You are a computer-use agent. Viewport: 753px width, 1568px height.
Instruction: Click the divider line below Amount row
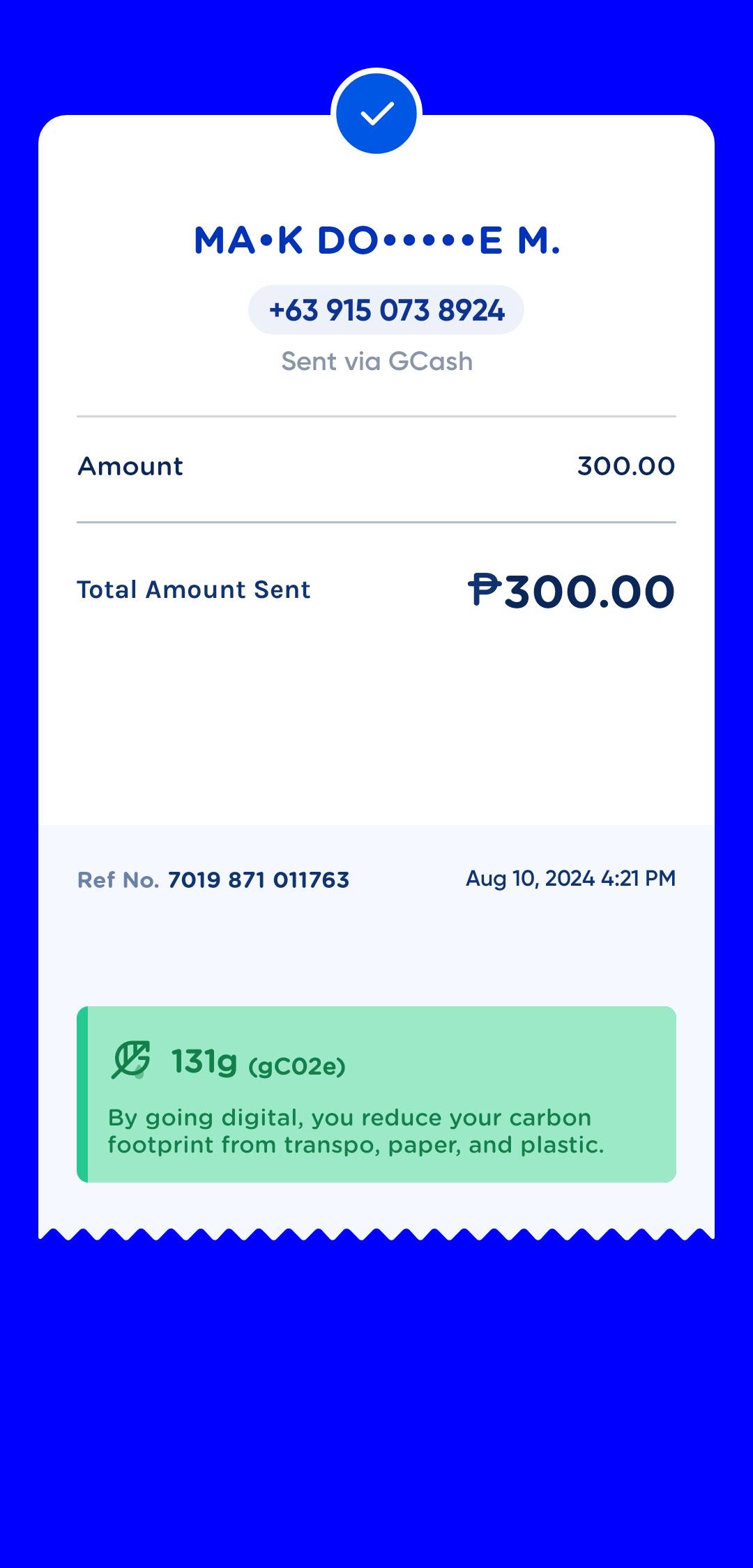point(376,522)
